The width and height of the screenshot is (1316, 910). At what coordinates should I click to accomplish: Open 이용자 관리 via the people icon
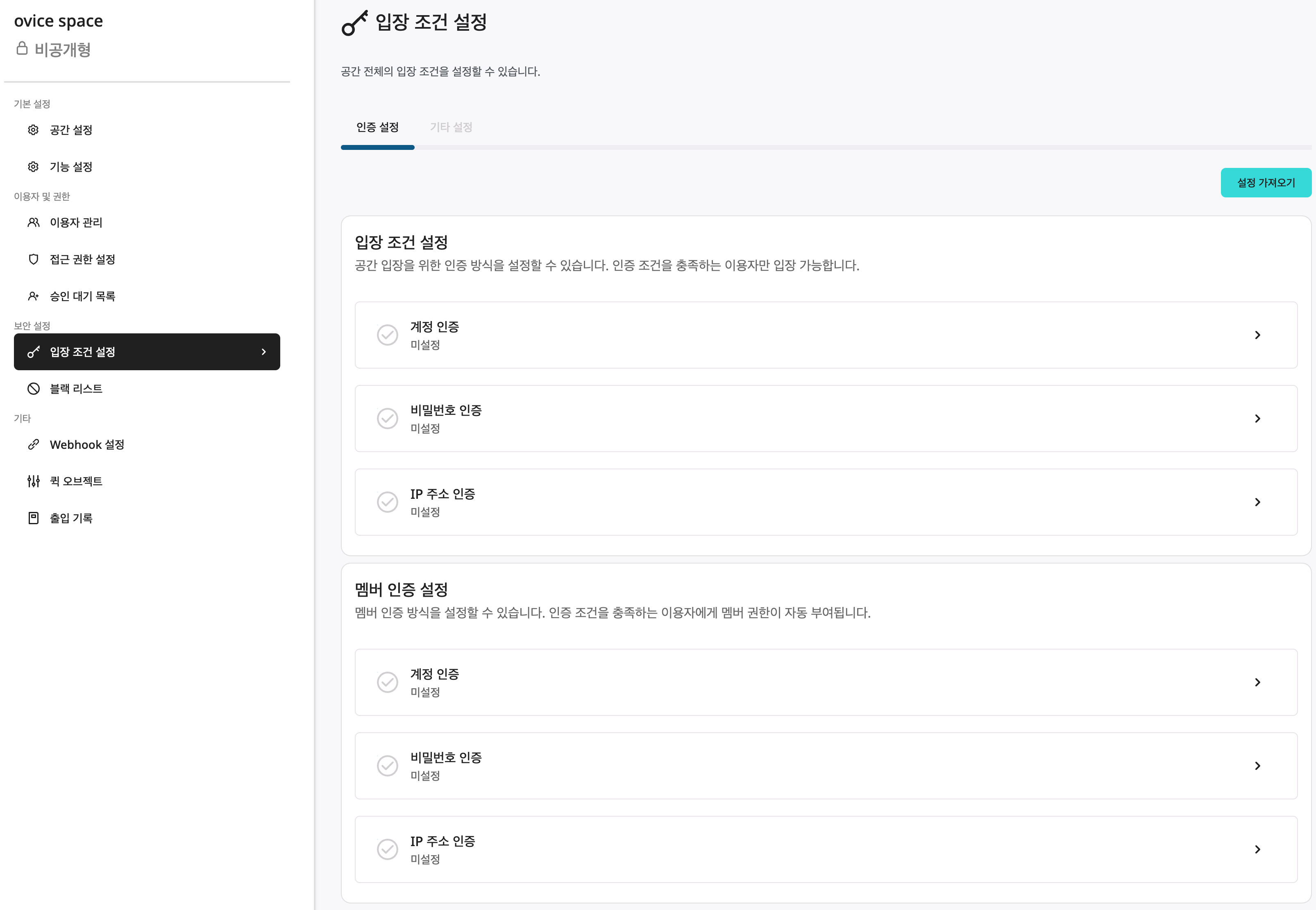[x=33, y=222]
